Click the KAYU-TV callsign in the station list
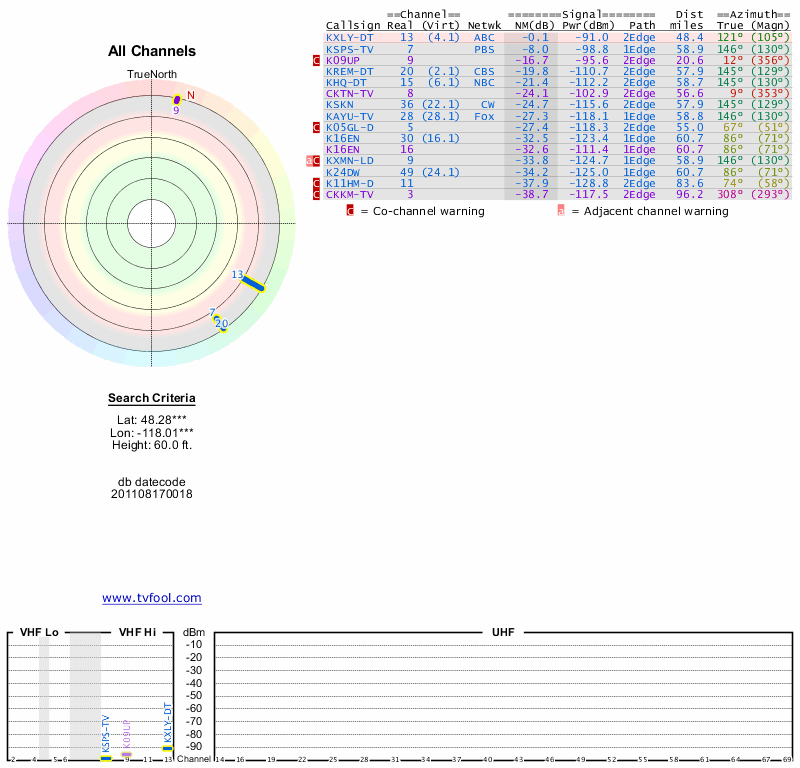The image size is (800, 768). coord(350,116)
